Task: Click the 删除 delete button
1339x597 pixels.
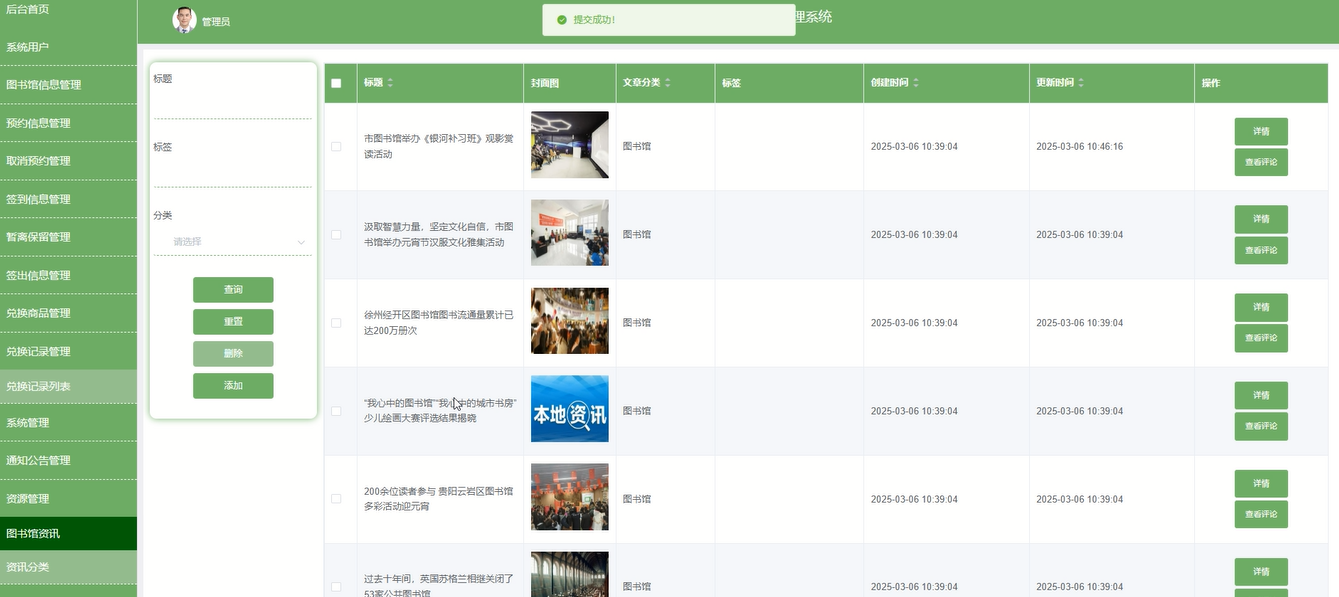Action: point(233,354)
